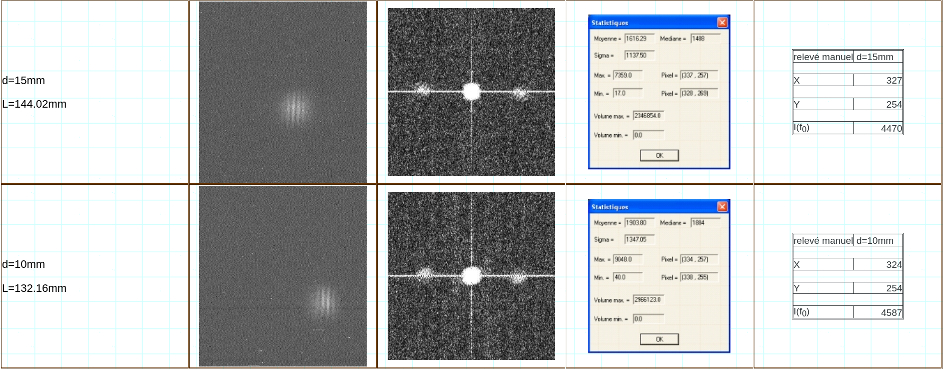Image resolution: width=943 pixels, height=369 pixels.
Task: Click the Volume max field showing 2966123.0
Action: click(x=648, y=299)
